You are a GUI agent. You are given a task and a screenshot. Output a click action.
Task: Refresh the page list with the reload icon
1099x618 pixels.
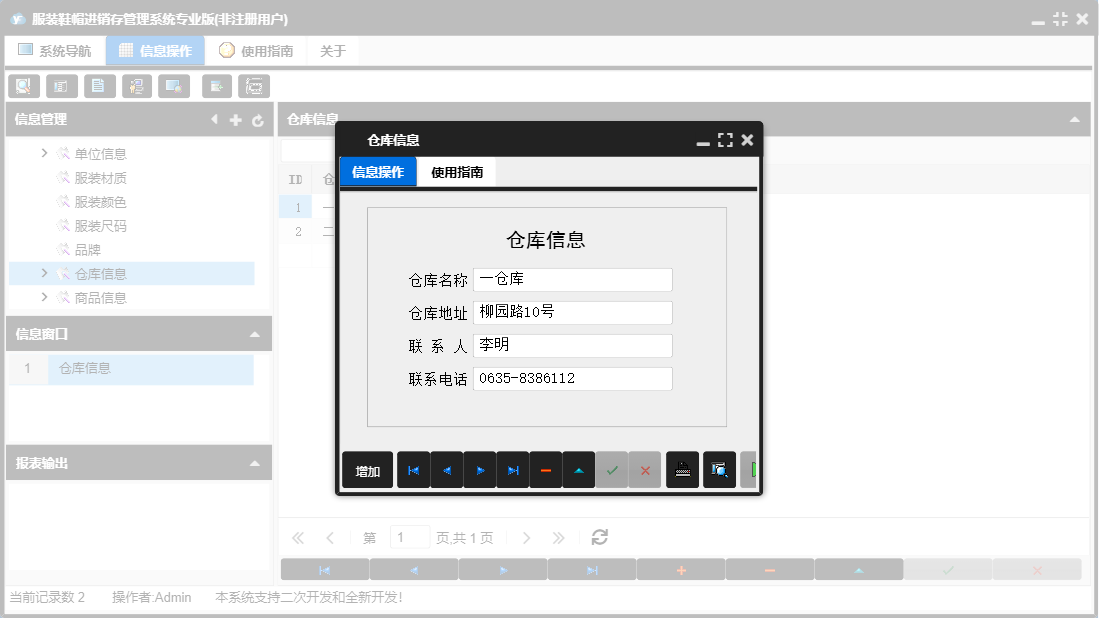[598, 537]
